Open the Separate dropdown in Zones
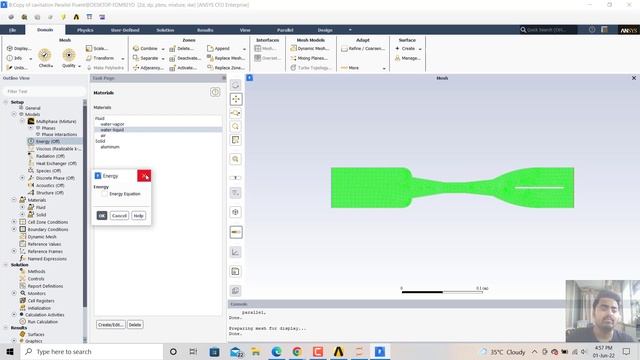Viewport: 640px width, 360px height. point(163,59)
